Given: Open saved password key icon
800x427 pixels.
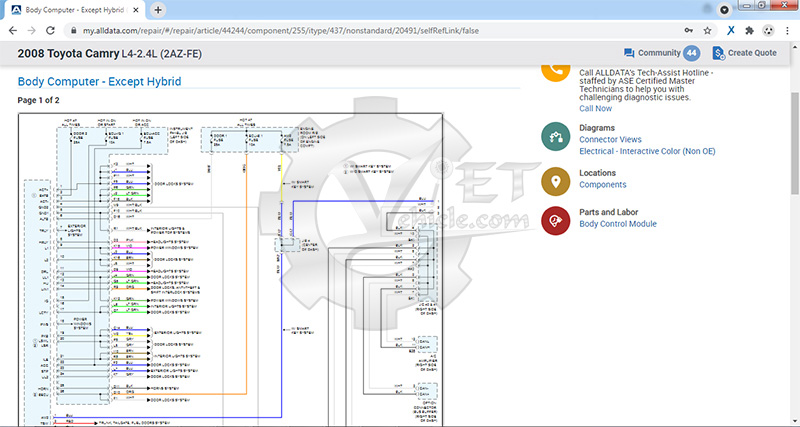Looking at the screenshot, I should (689, 31).
